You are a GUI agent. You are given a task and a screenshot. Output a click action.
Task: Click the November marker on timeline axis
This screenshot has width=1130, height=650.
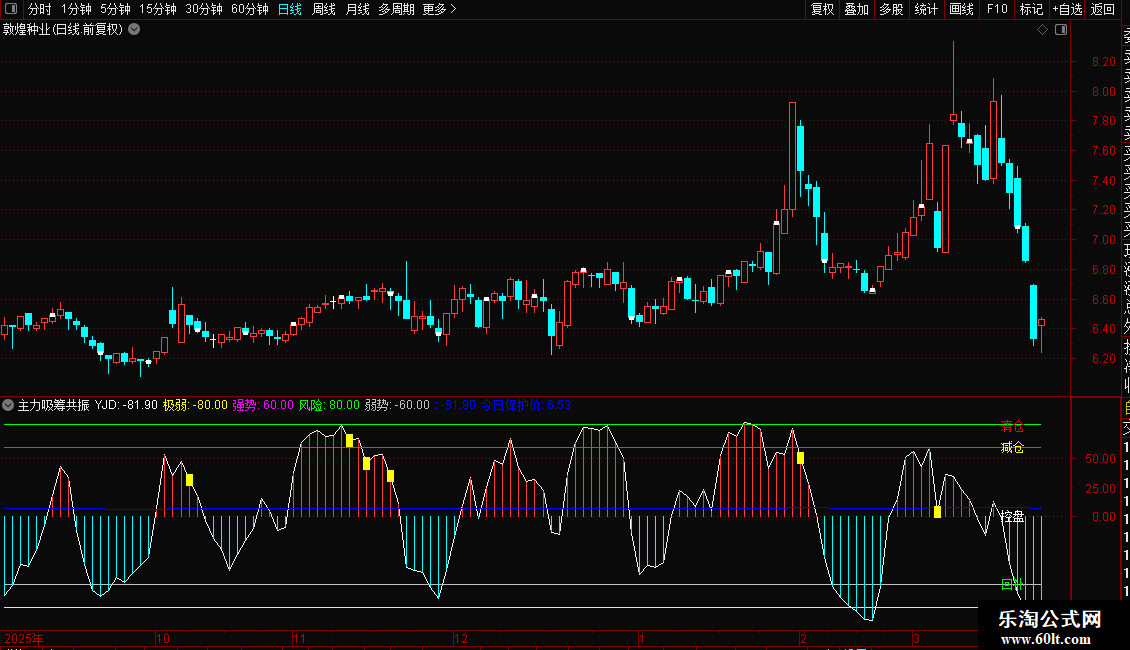297,638
